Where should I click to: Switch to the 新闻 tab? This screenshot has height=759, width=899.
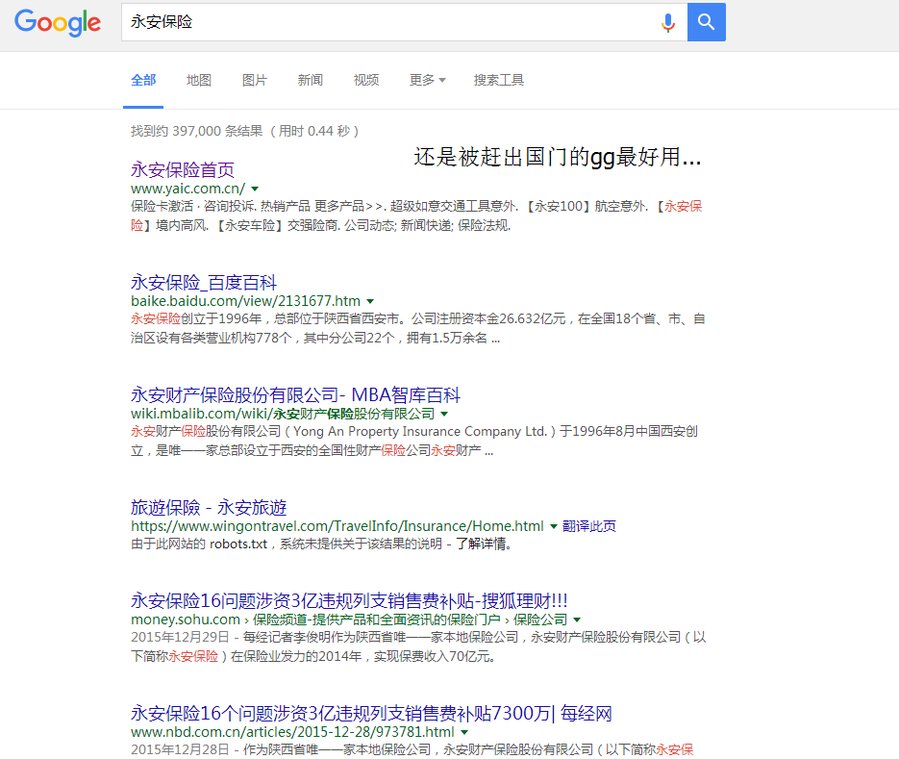point(310,80)
